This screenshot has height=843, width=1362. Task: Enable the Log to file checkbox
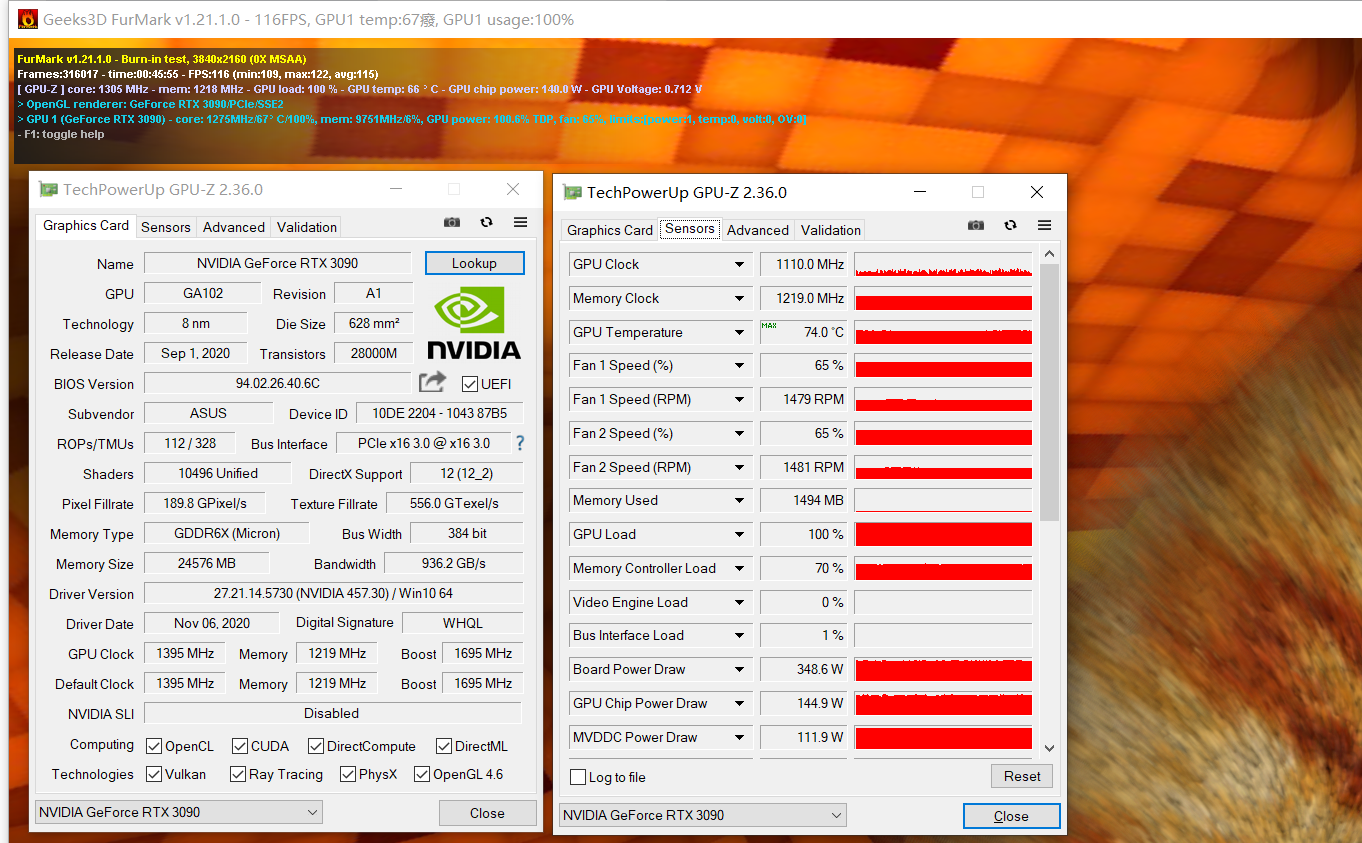578,777
